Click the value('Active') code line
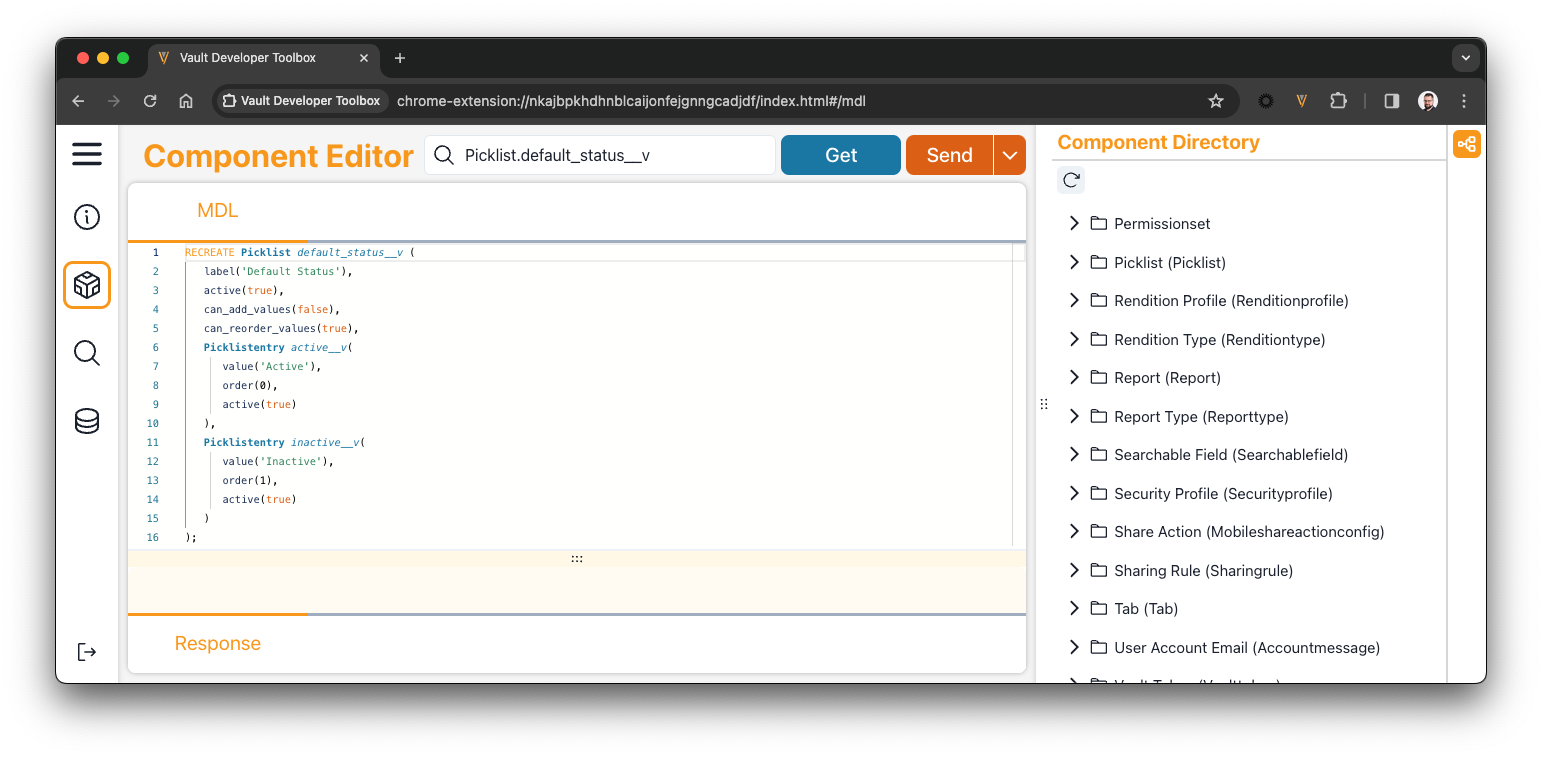The height and width of the screenshot is (757, 1542). click(x=272, y=366)
